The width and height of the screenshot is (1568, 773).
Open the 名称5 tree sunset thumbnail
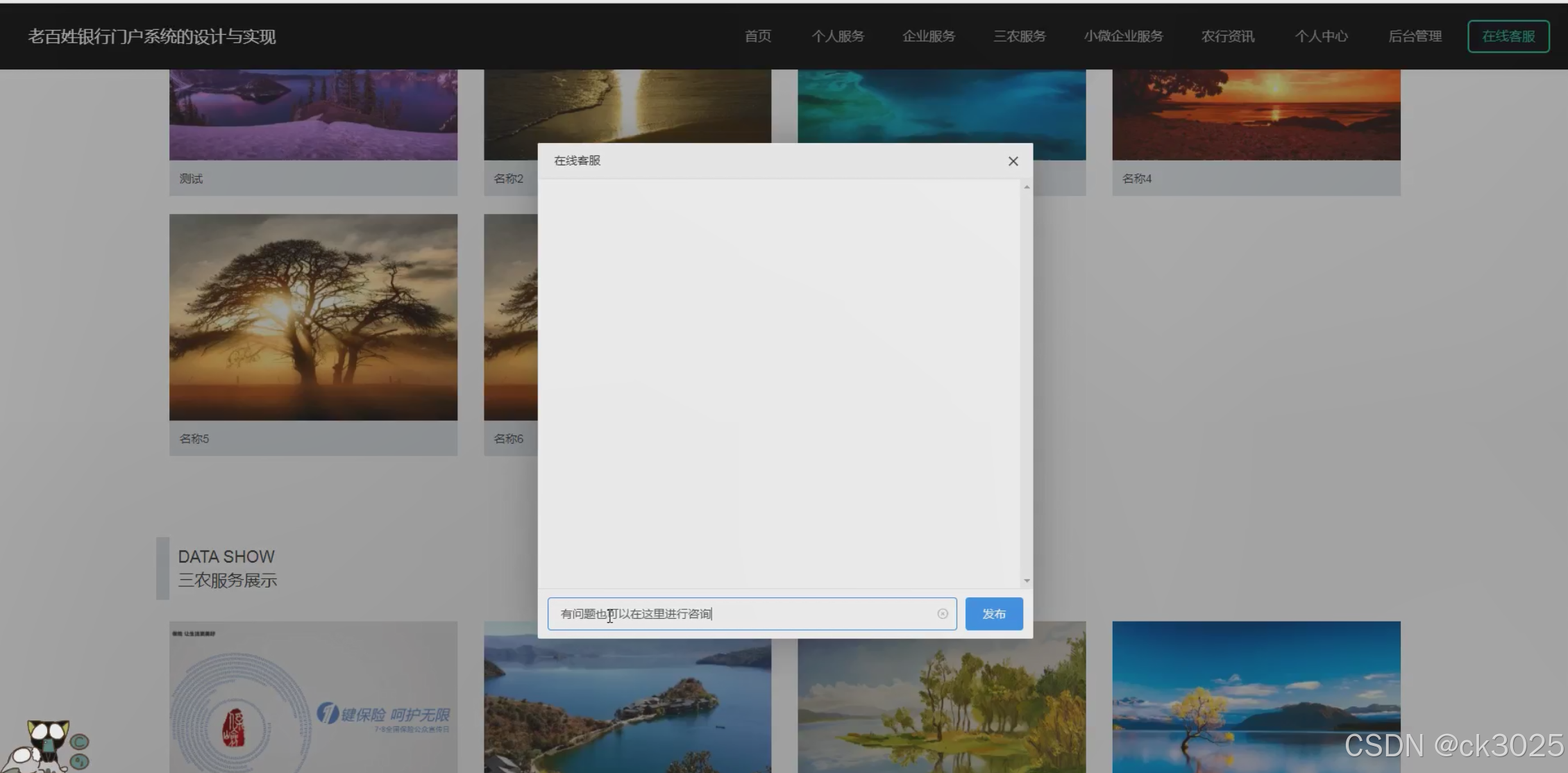coord(313,317)
